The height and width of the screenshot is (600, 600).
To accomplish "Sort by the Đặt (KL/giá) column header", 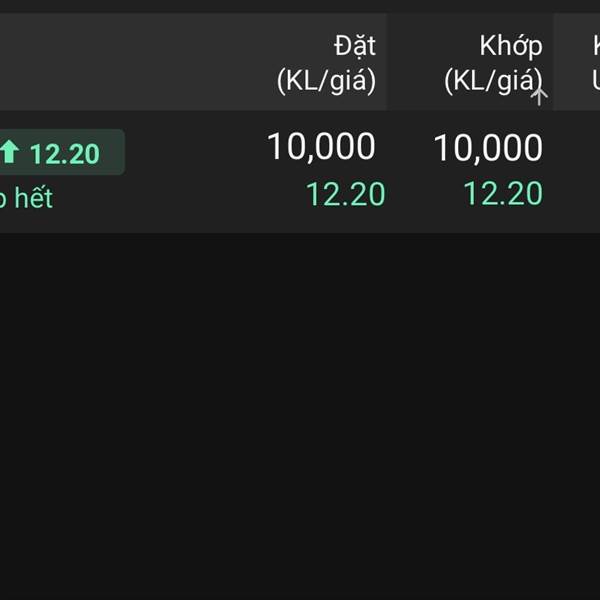I will (x=193, y=62).
